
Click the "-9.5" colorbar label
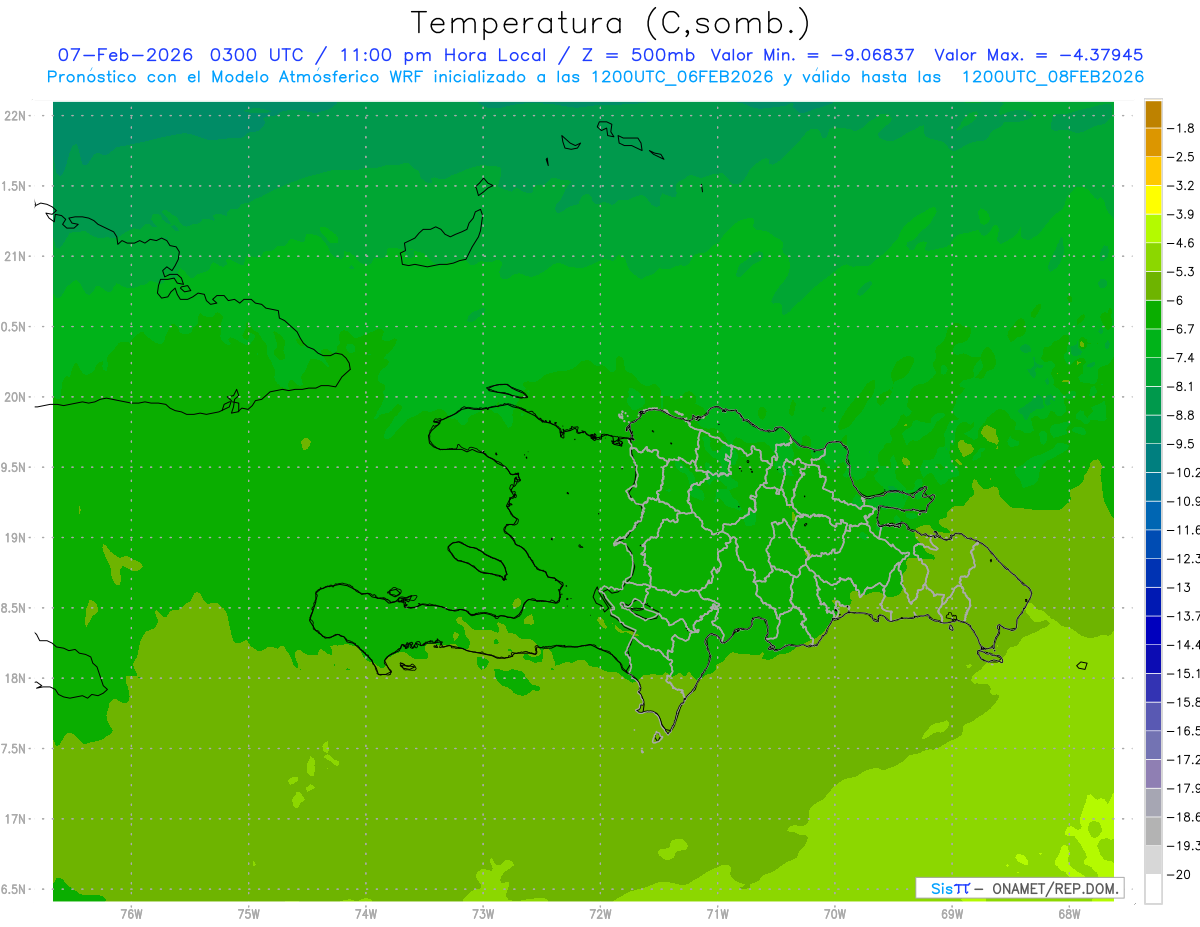[x=1183, y=444]
